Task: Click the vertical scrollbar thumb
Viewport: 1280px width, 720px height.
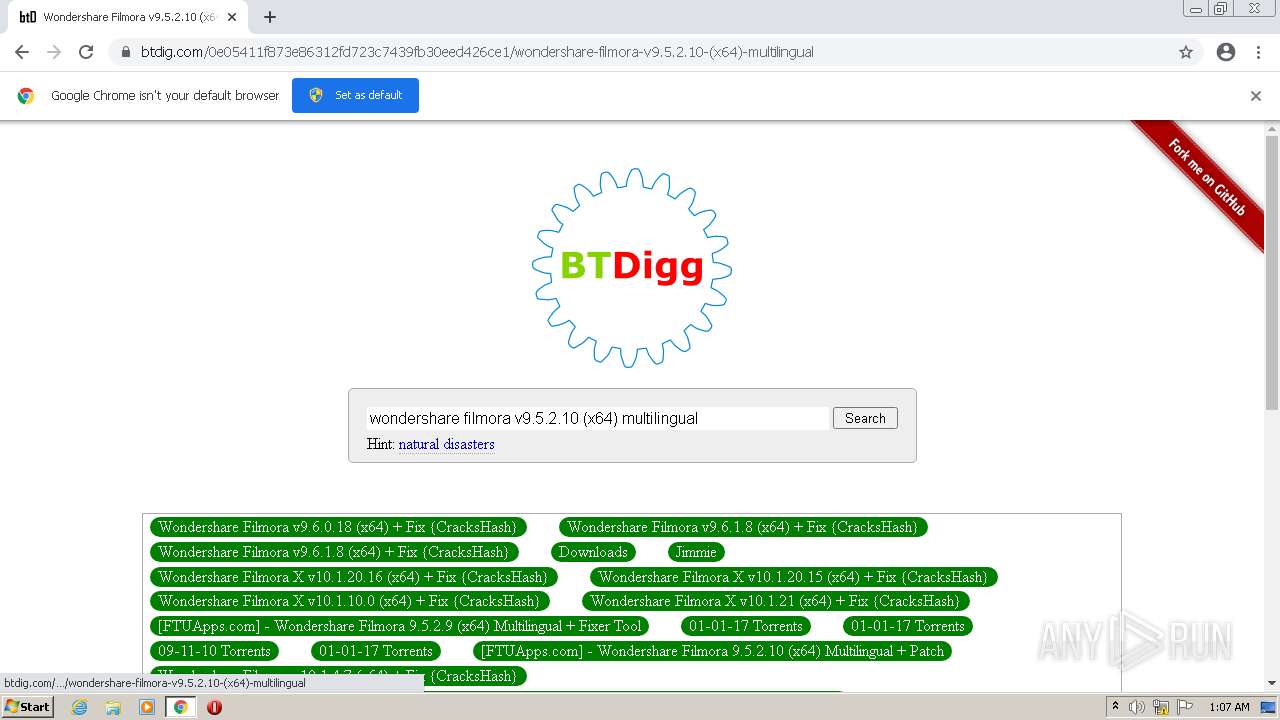Action: [x=1272, y=272]
